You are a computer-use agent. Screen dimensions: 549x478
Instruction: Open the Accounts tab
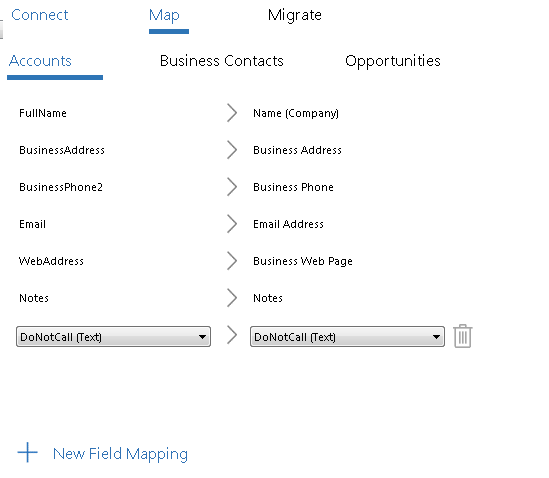(40, 61)
